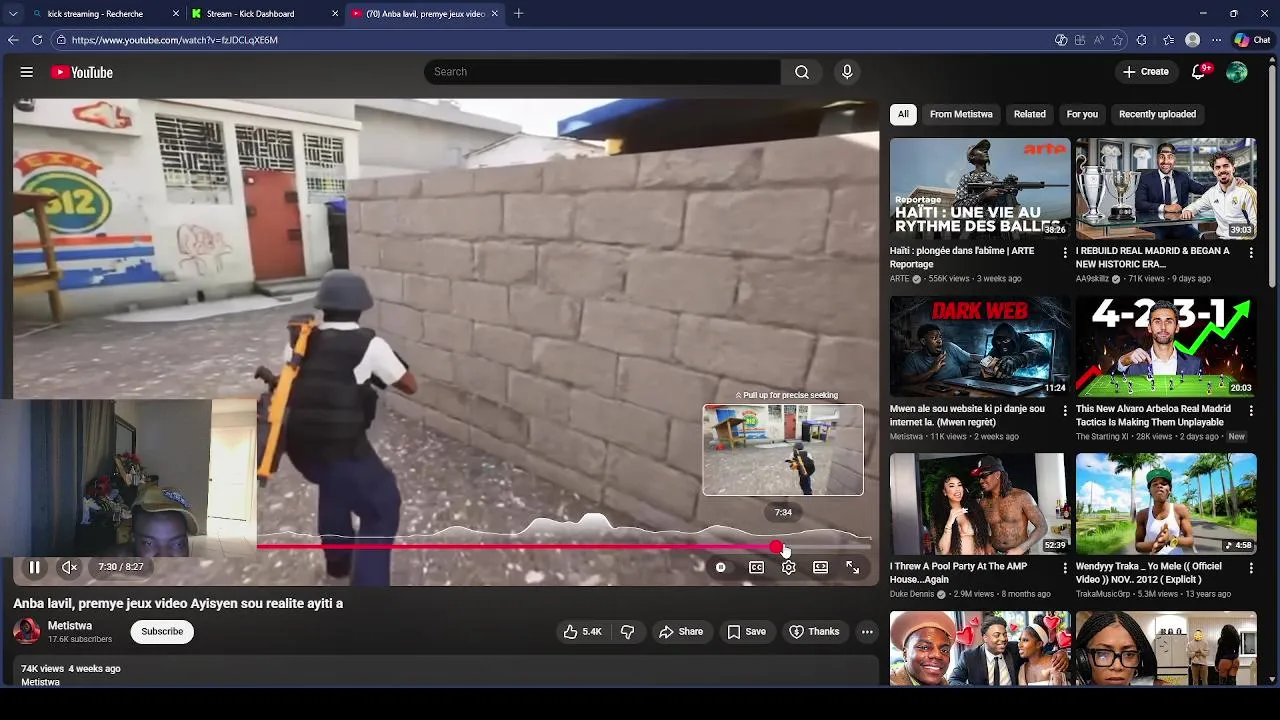Open options menu for Dark Web video

tap(1064, 411)
